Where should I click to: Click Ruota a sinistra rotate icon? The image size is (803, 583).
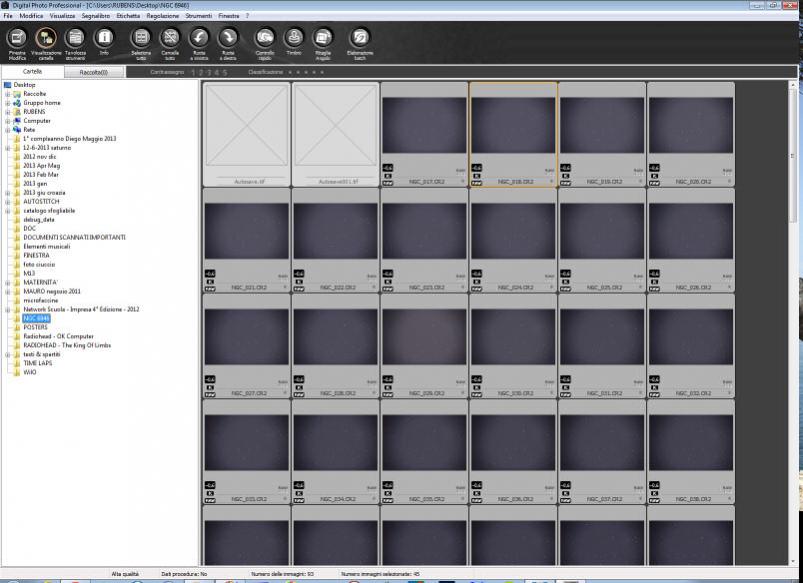pyautogui.click(x=199, y=40)
